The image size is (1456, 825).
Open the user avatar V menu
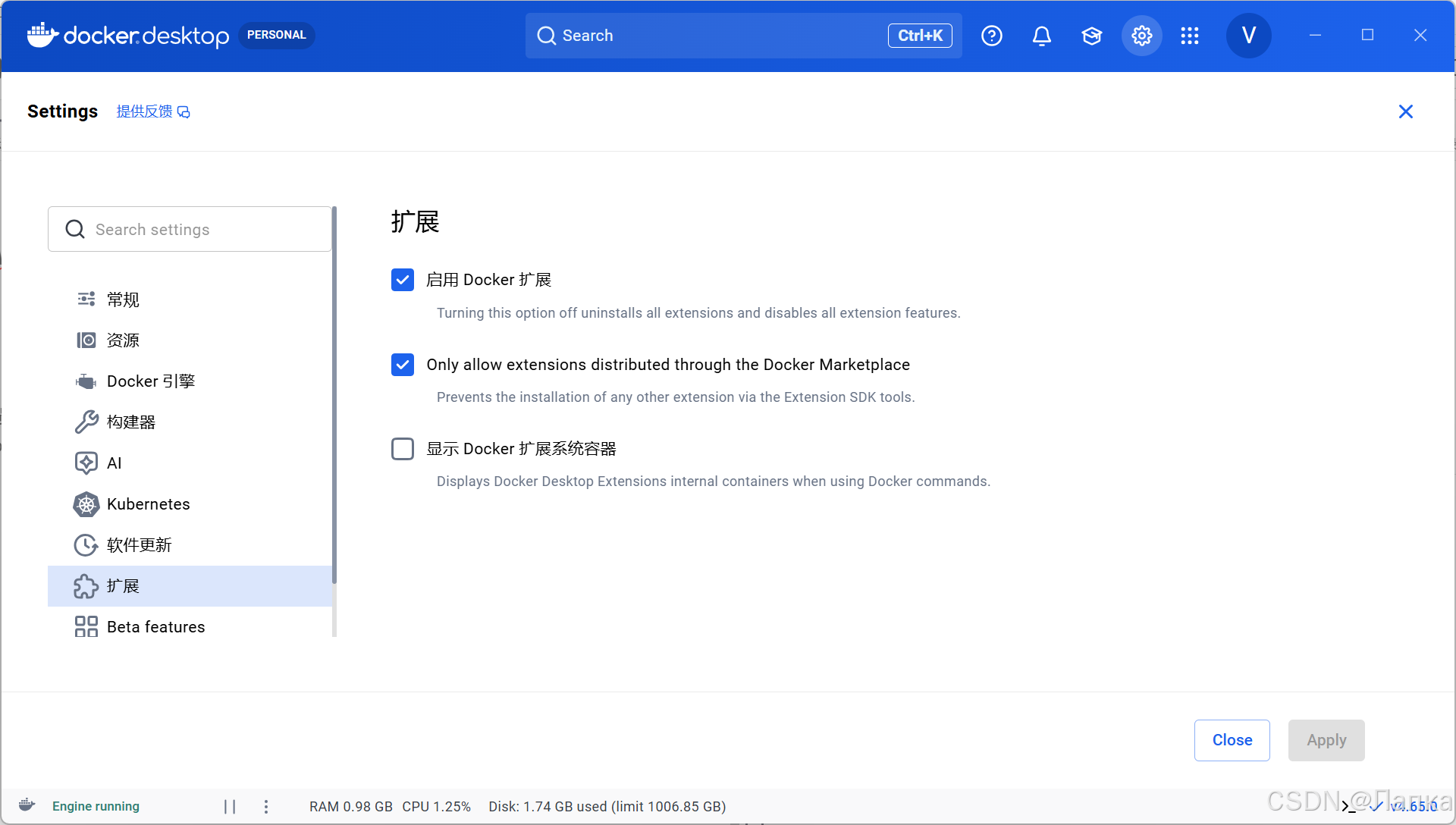[1248, 36]
